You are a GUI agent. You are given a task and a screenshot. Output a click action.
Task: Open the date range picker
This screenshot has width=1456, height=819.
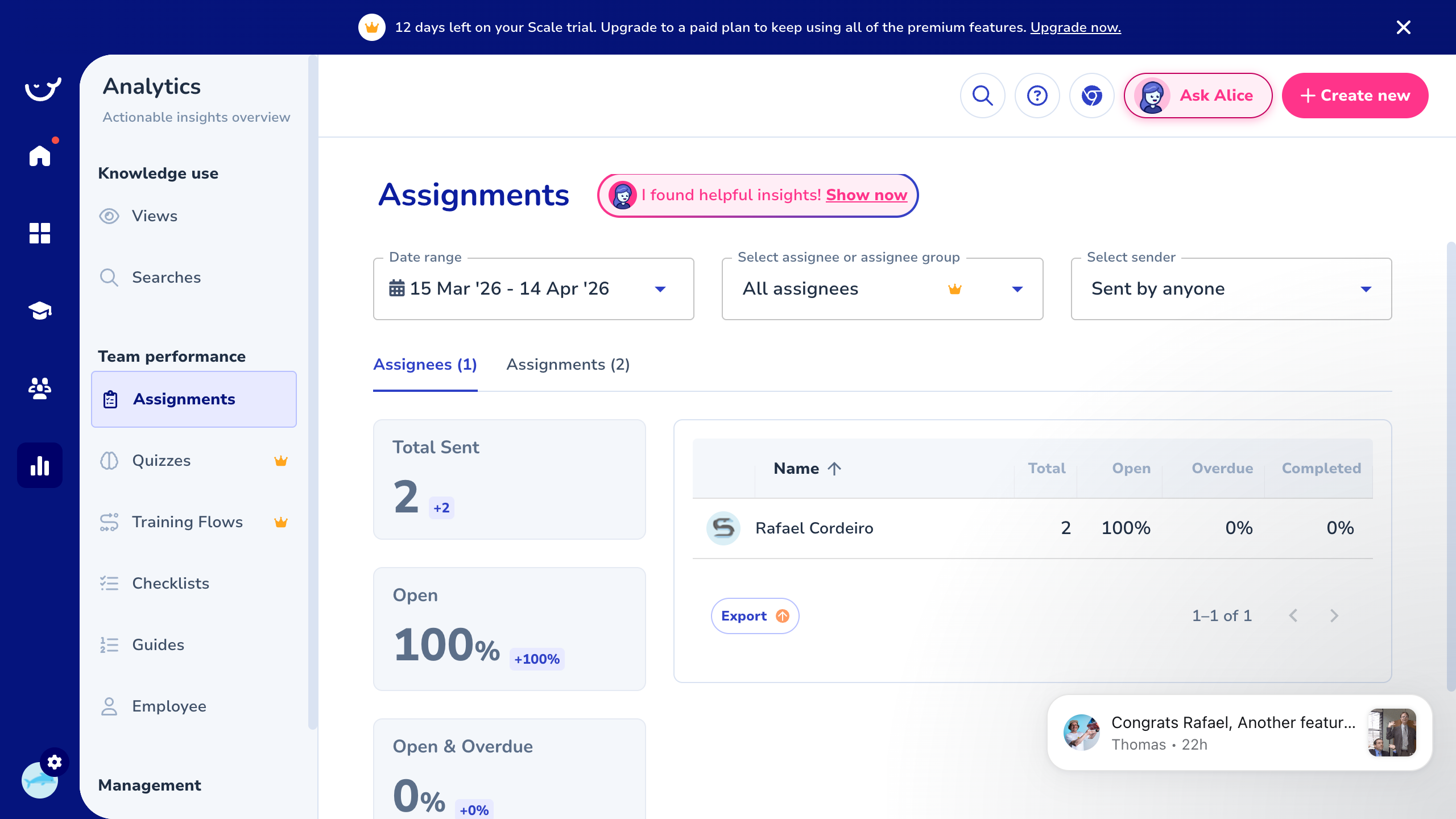click(533, 288)
